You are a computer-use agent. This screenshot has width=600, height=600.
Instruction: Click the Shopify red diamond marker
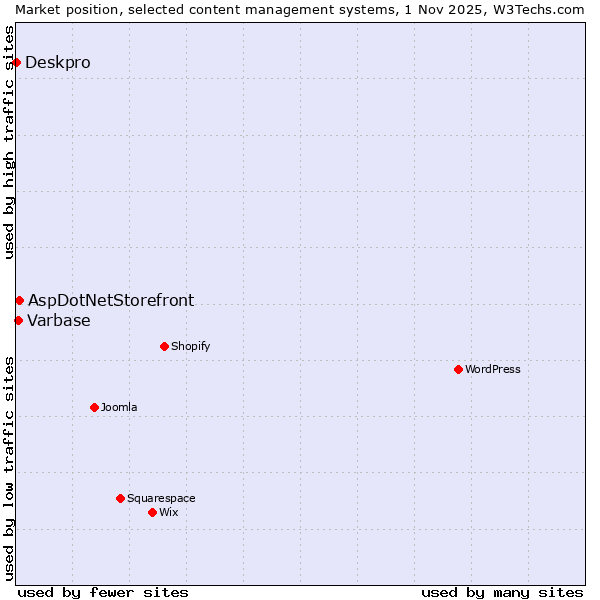pos(164,346)
